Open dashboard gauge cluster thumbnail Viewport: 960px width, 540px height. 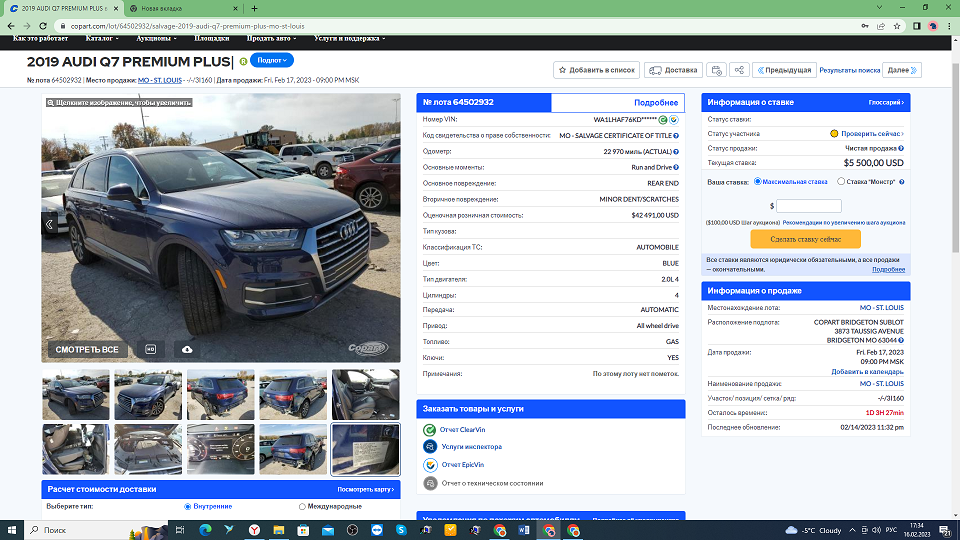point(220,449)
